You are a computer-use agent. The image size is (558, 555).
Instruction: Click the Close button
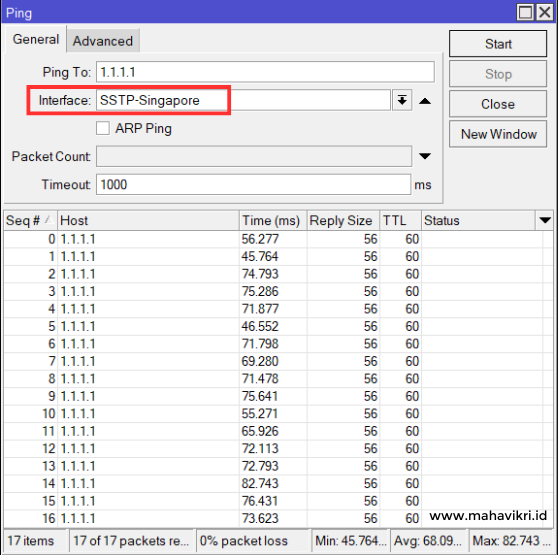click(x=498, y=104)
